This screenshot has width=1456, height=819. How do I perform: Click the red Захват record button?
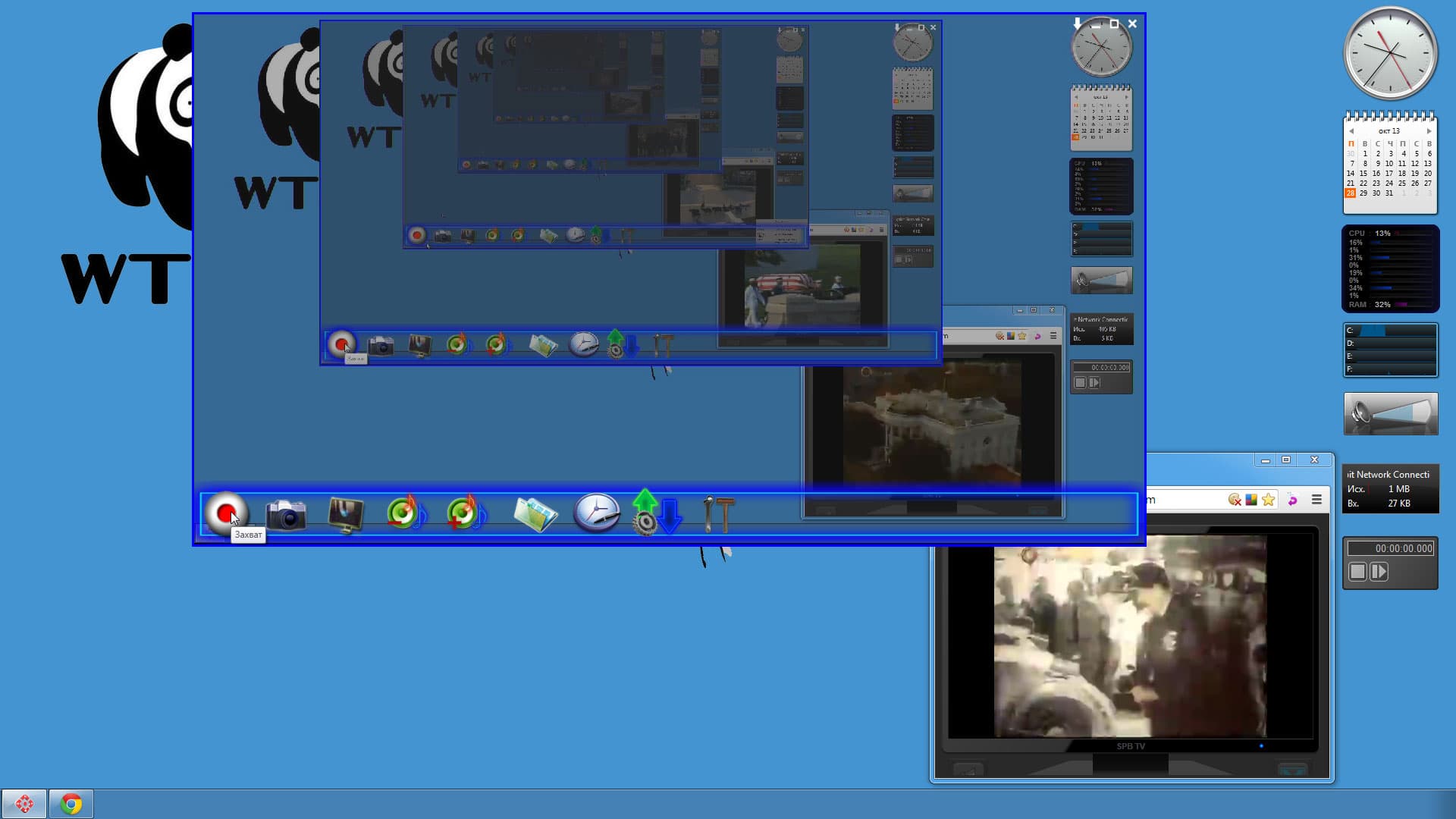click(x=225, y=513)
